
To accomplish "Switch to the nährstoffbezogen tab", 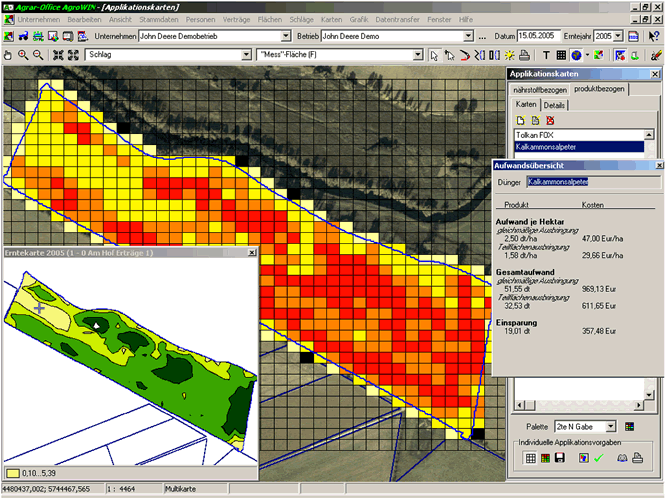I will pos(539,90).
